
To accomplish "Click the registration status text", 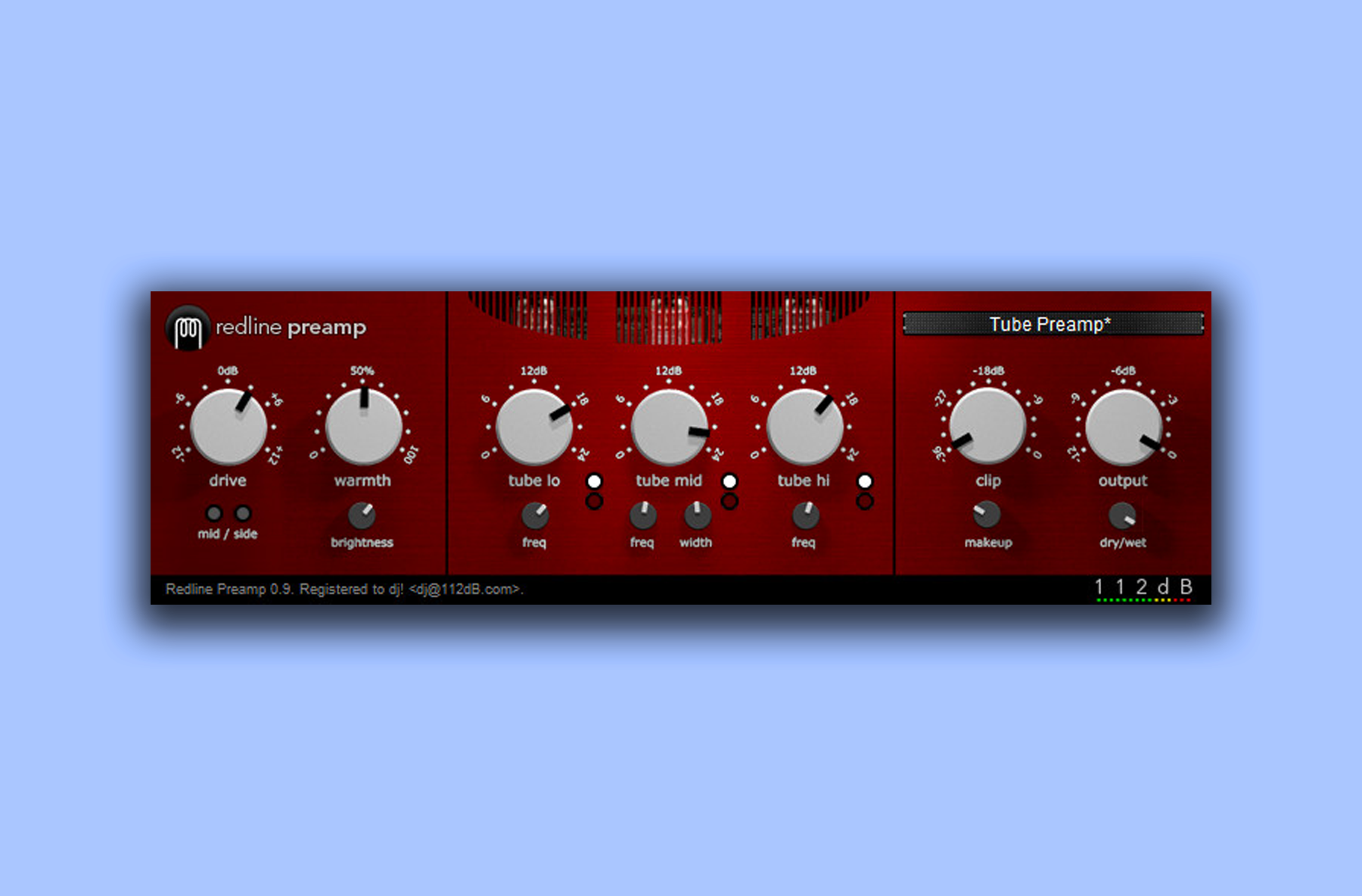I will (344, 590).
